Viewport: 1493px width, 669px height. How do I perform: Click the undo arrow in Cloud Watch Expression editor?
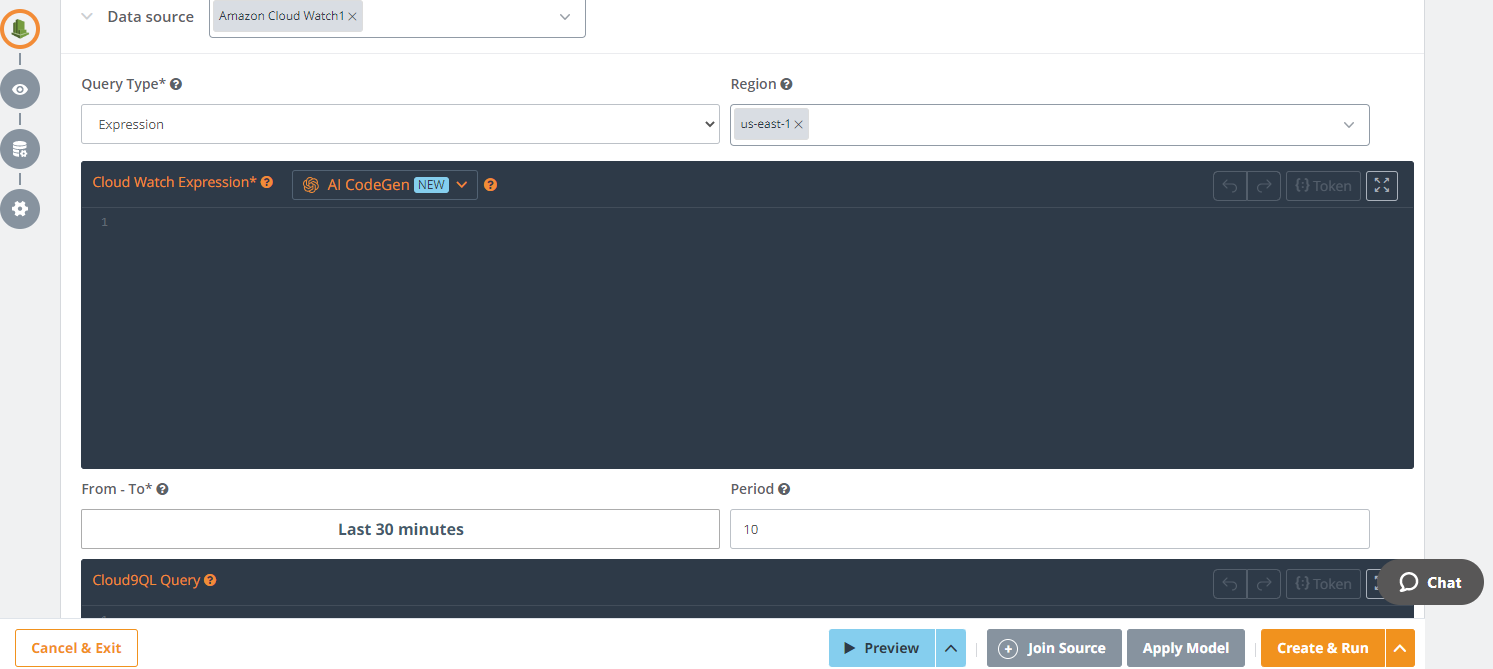[1229, 186]
